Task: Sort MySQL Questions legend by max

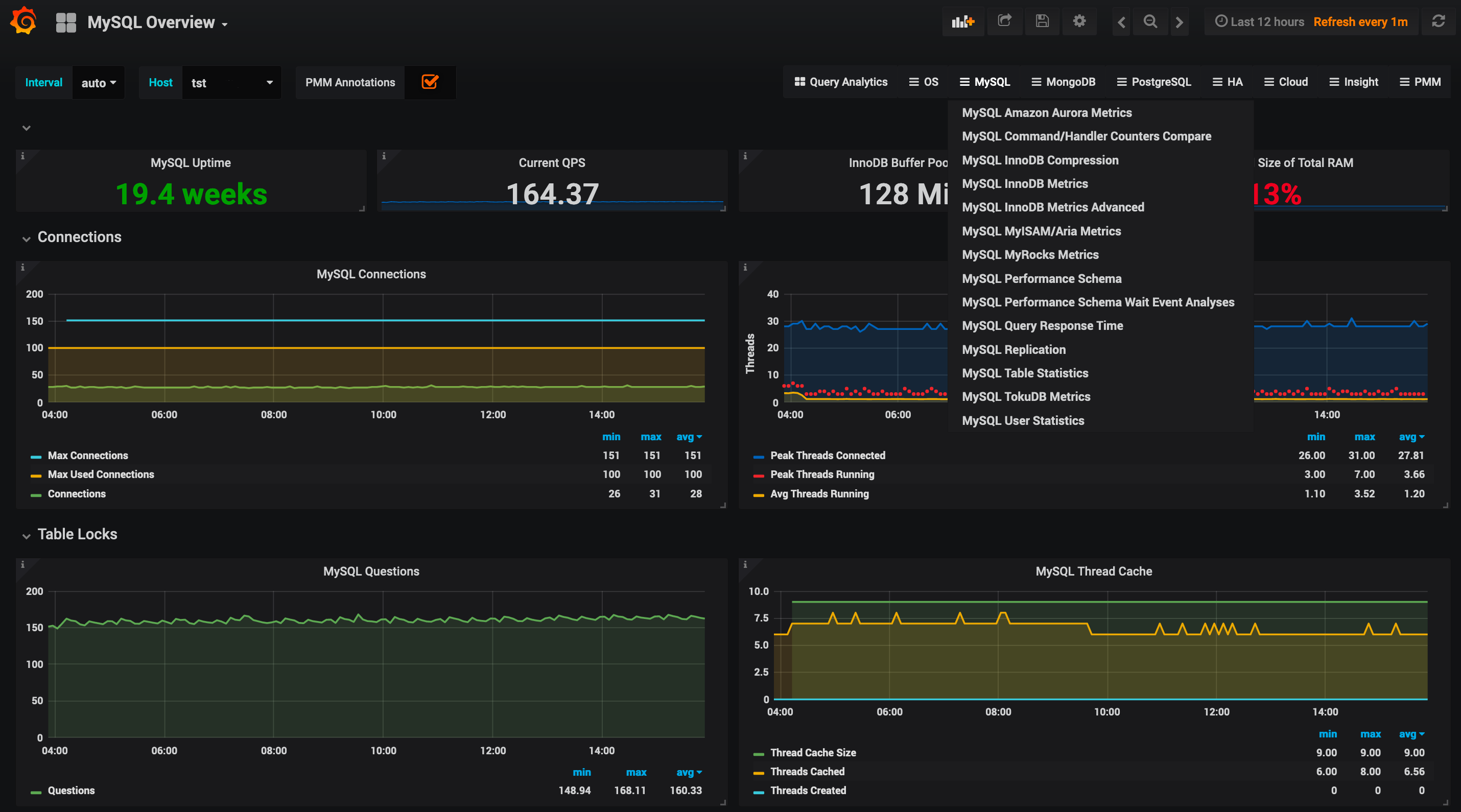Action: 636,772
